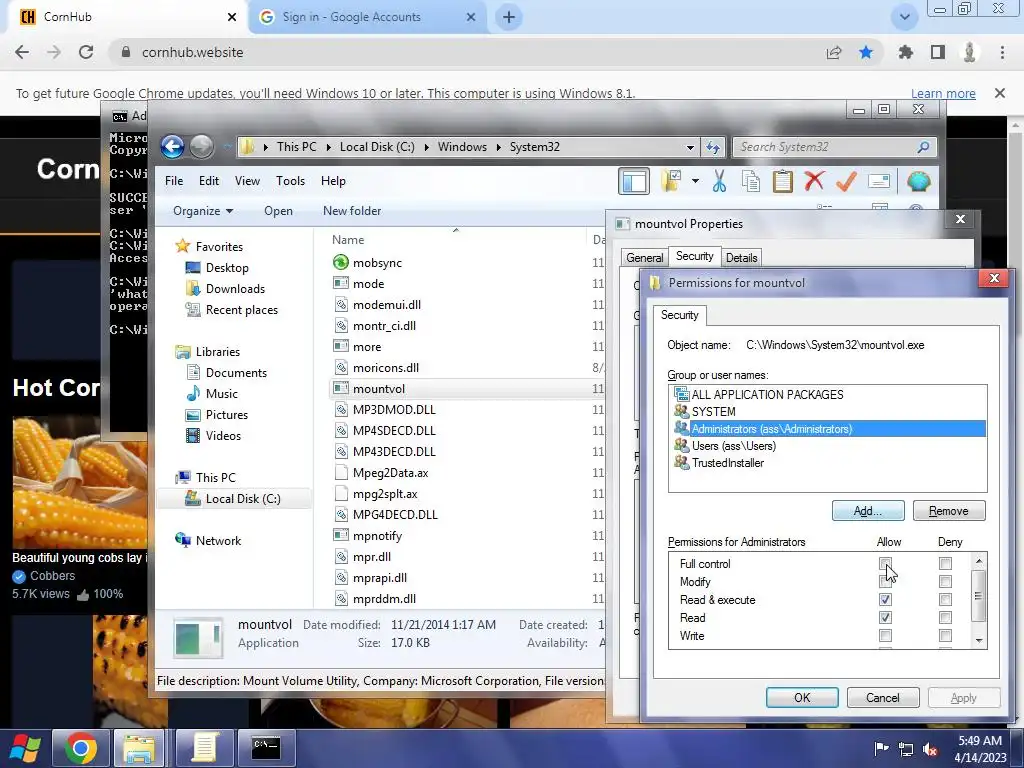
Task: Paste using the clipboard toolbar icon
Action: [782, 181]
